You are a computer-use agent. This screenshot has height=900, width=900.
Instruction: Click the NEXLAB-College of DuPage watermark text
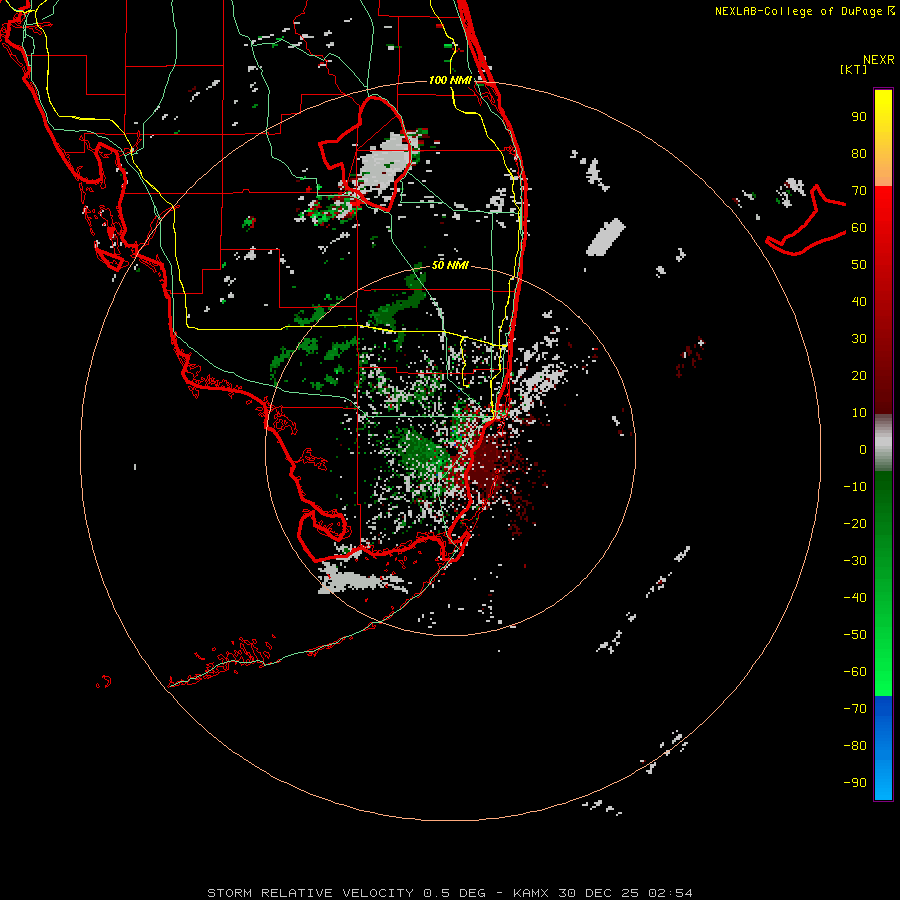pos(804,11)
